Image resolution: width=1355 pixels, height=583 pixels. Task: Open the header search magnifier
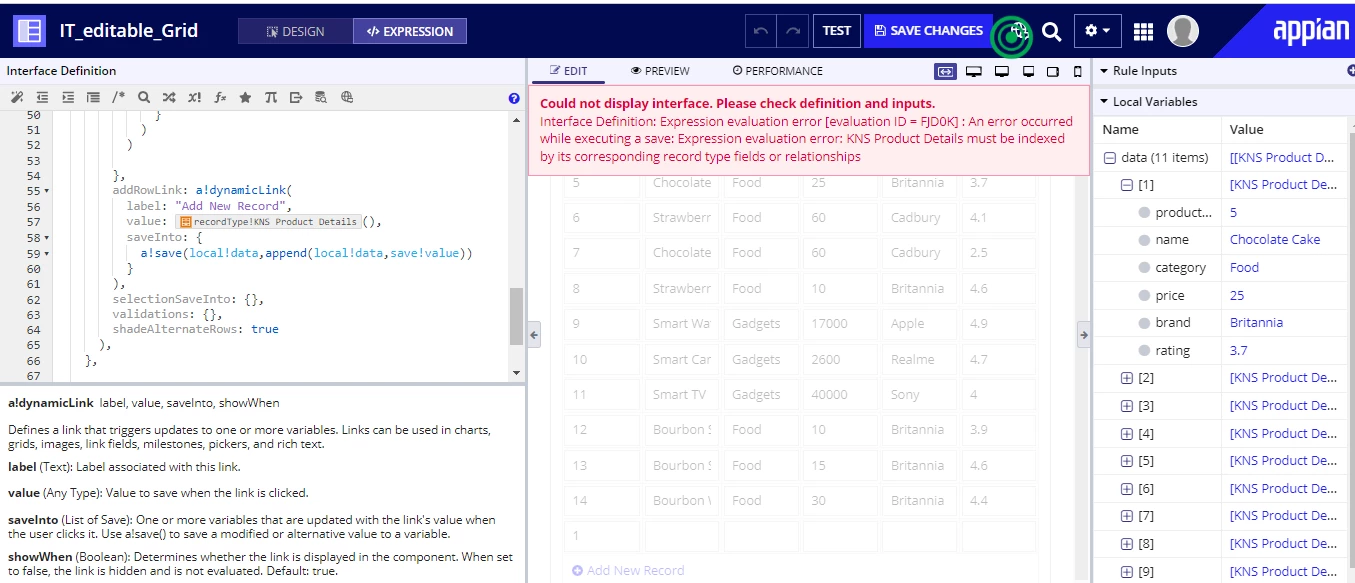(1051, 31)
